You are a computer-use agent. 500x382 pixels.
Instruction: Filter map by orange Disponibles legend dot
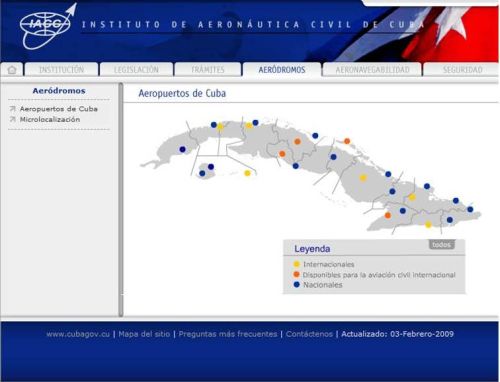[296, 274]
